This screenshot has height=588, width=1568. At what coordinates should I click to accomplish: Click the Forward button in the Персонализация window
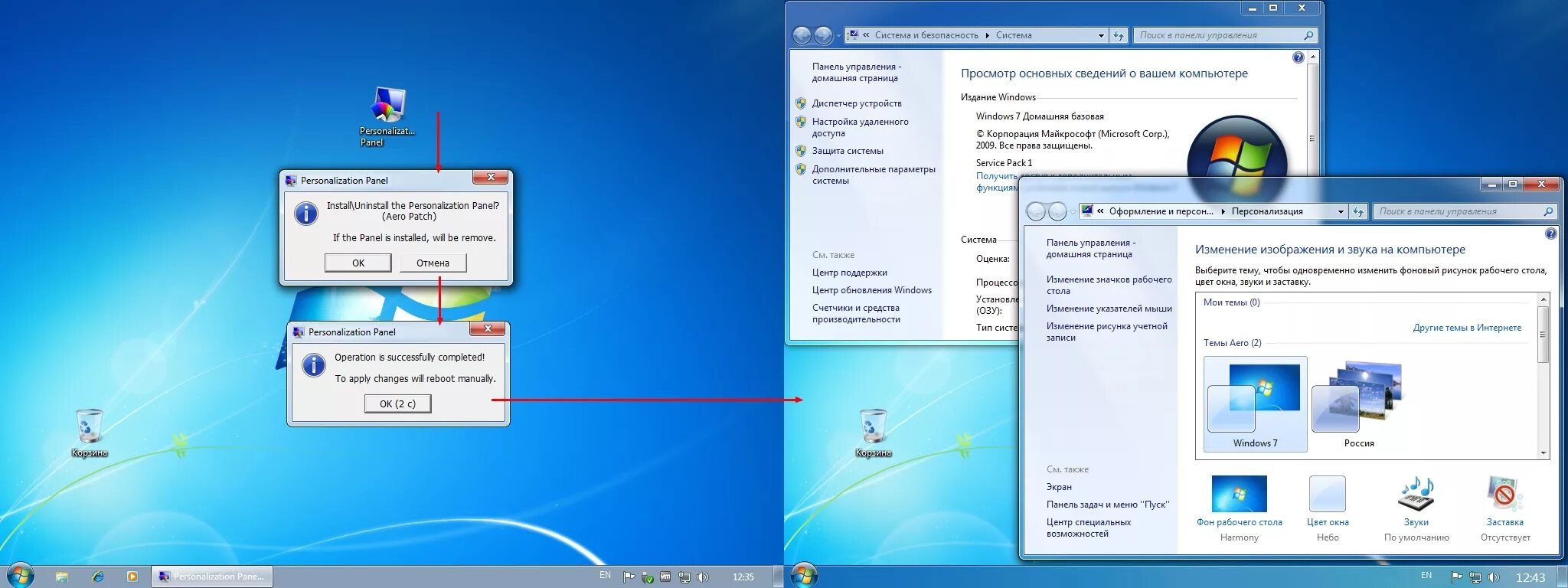[x=1057, y=211]
